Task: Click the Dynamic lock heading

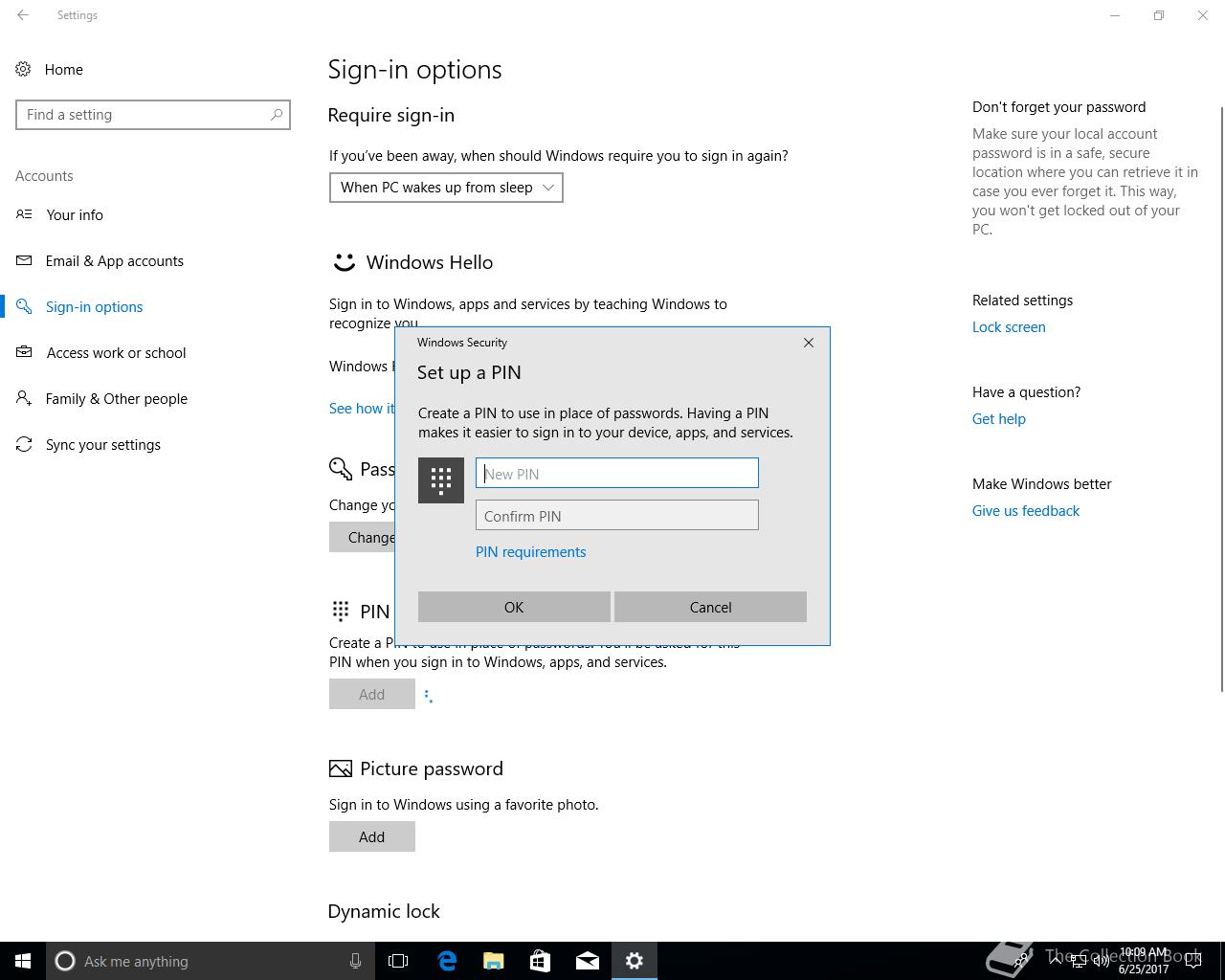Action: [384, 911]
